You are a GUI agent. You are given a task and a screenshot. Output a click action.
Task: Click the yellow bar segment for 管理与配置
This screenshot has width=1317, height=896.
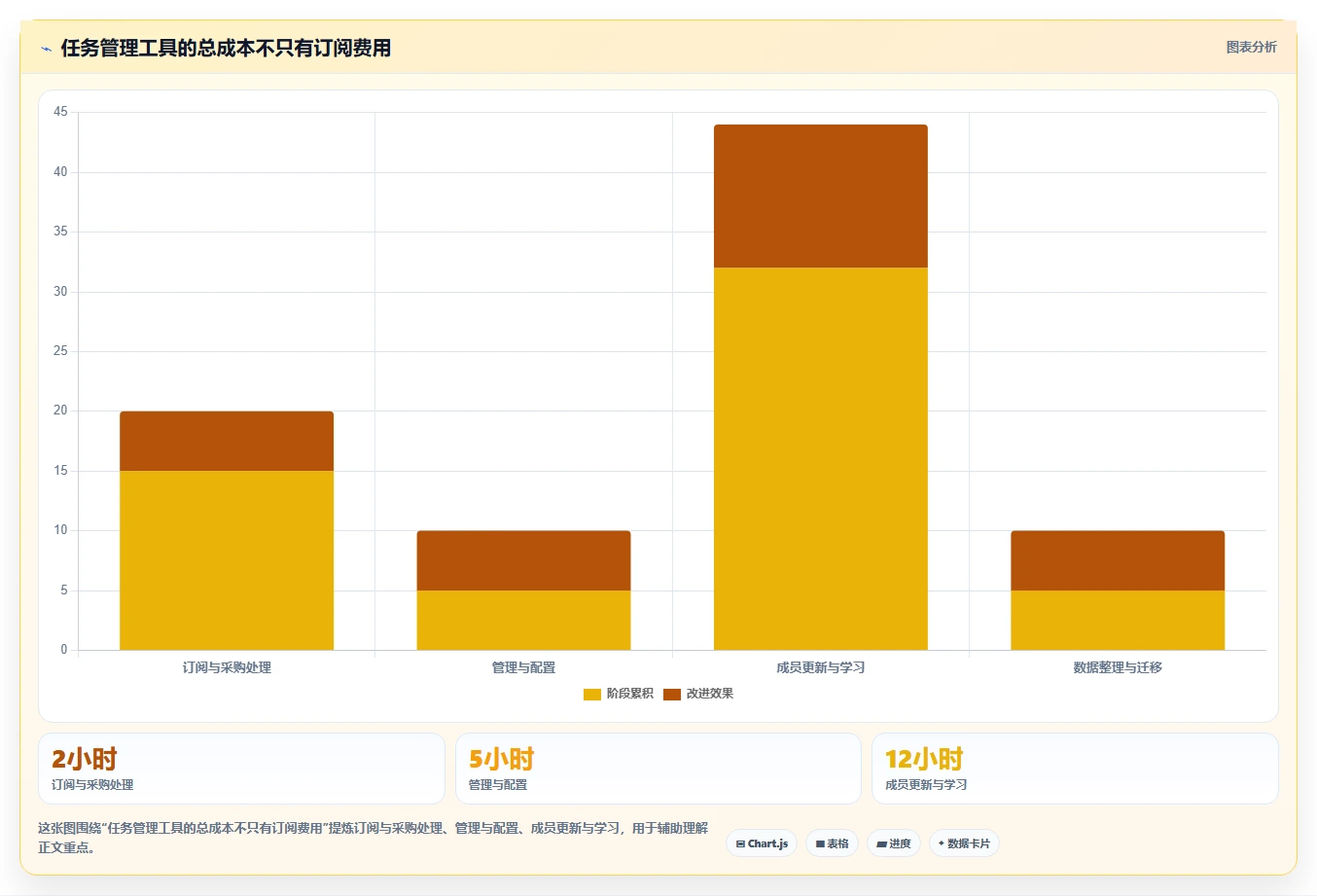(523, 620)
